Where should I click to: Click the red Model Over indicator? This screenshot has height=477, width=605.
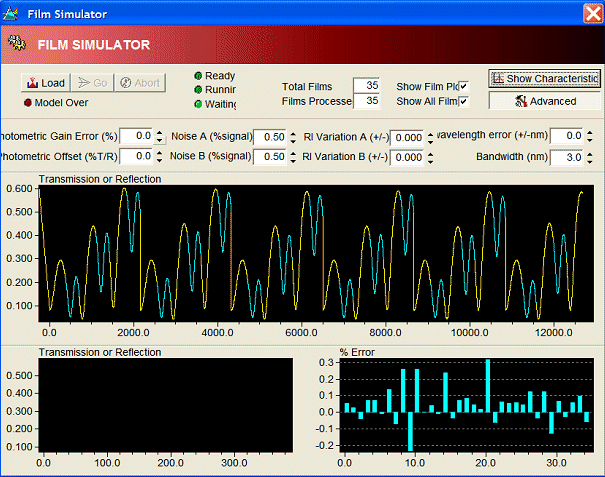coord(28,103)
